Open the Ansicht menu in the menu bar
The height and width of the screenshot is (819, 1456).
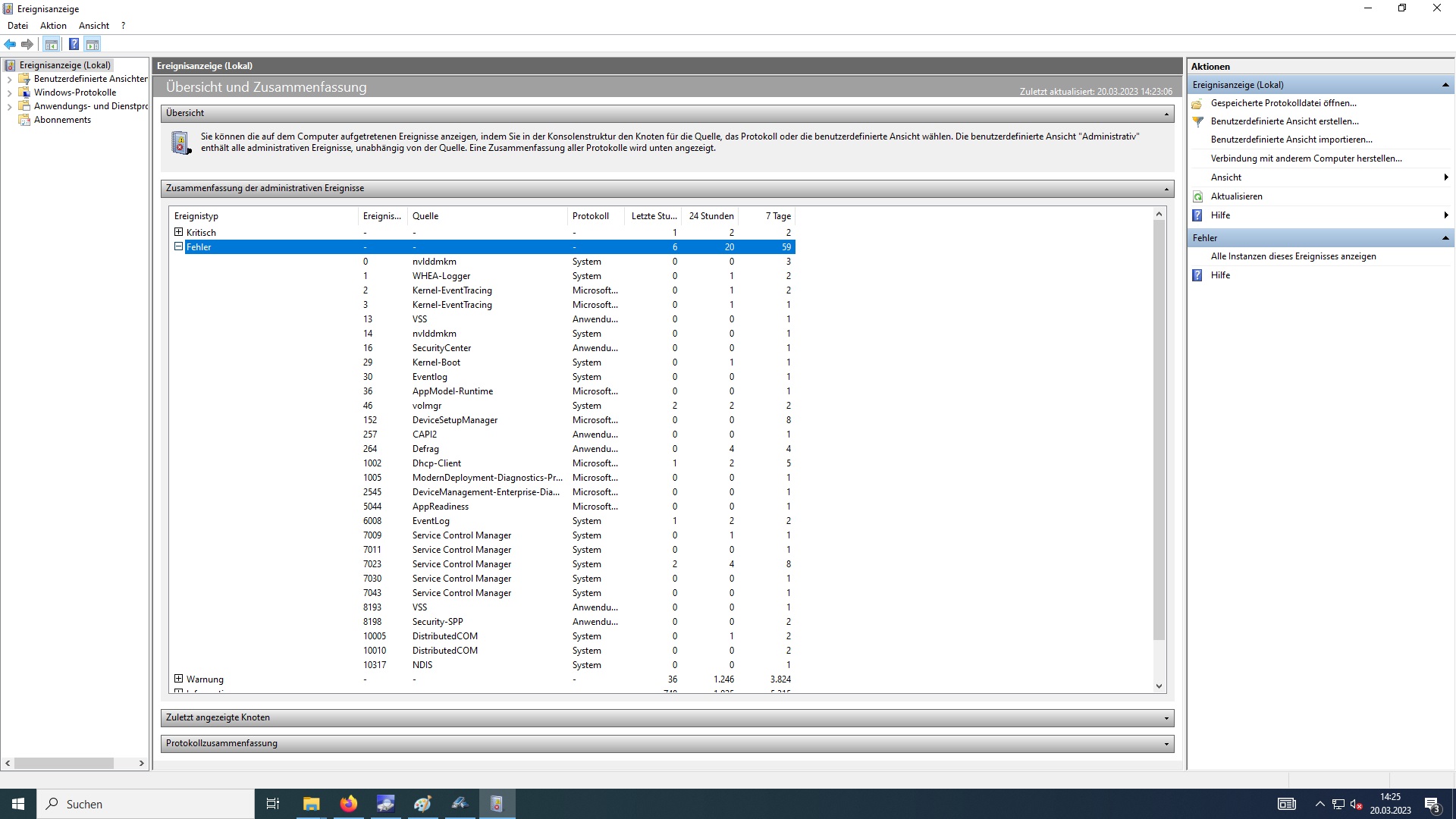coord(94,26)
